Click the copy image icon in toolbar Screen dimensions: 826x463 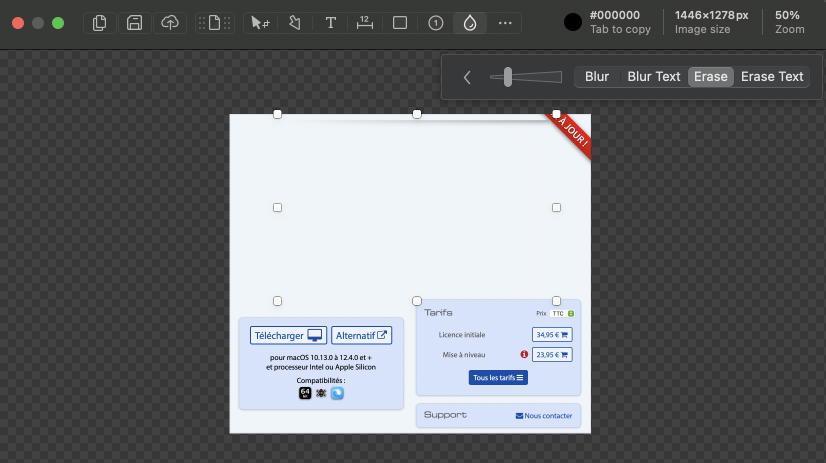tap(99, 23)
